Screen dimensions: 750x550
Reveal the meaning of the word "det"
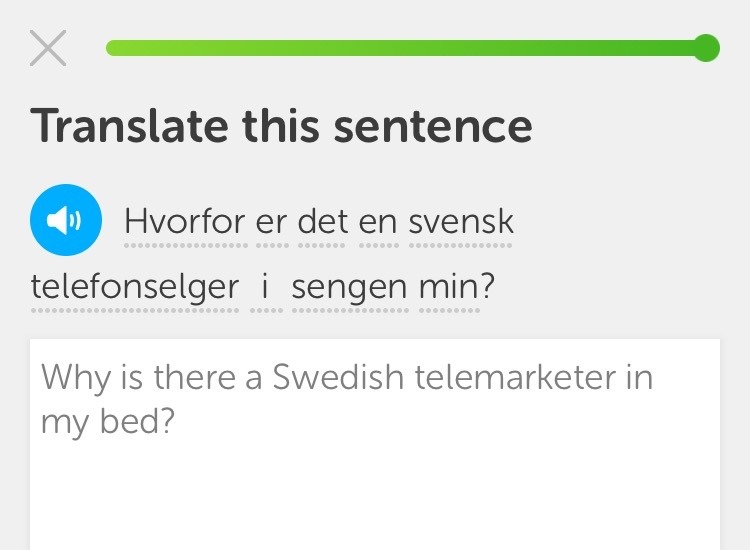[322, 221]
